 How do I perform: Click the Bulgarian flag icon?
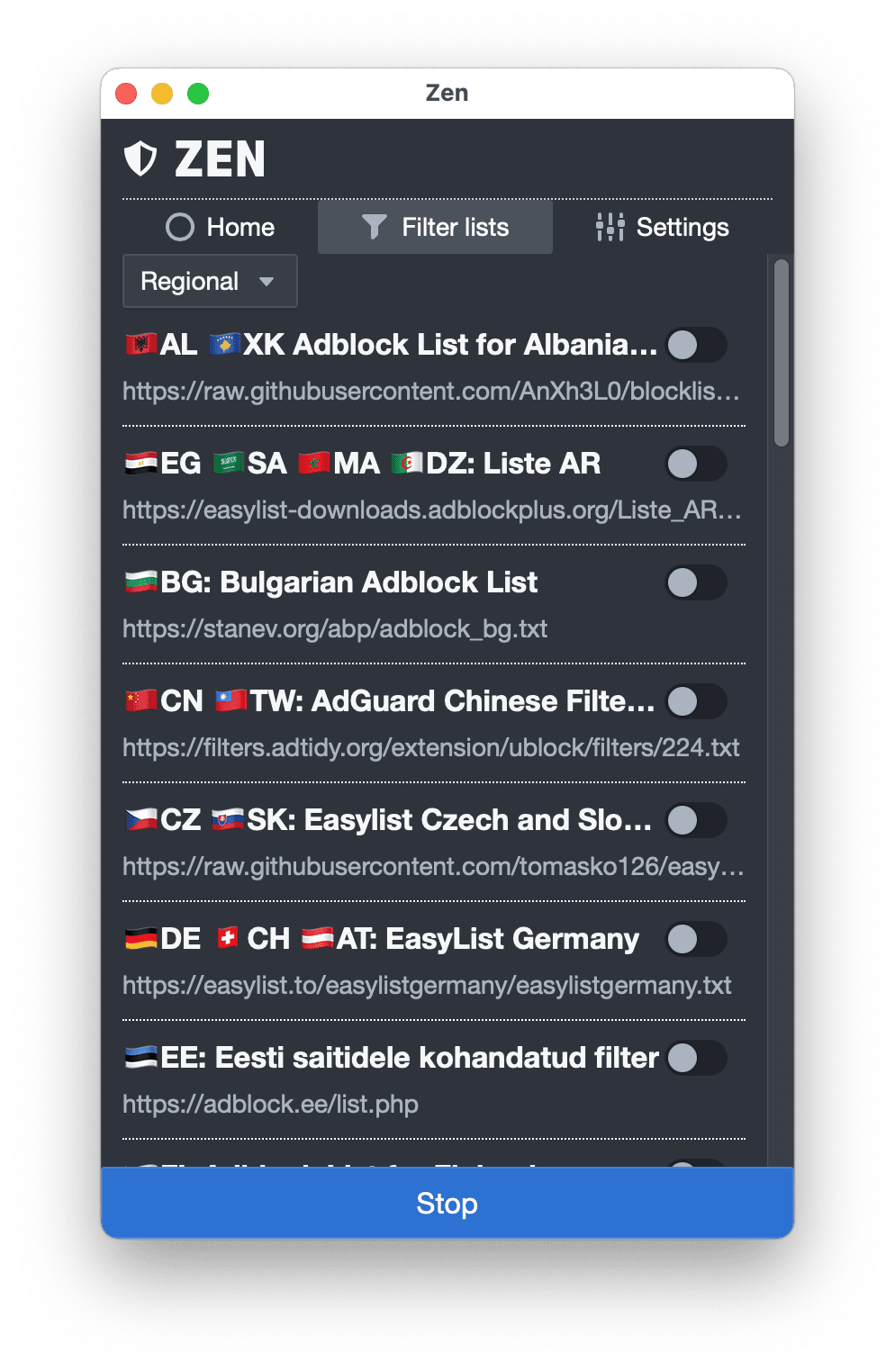click(x=141, y=582)
